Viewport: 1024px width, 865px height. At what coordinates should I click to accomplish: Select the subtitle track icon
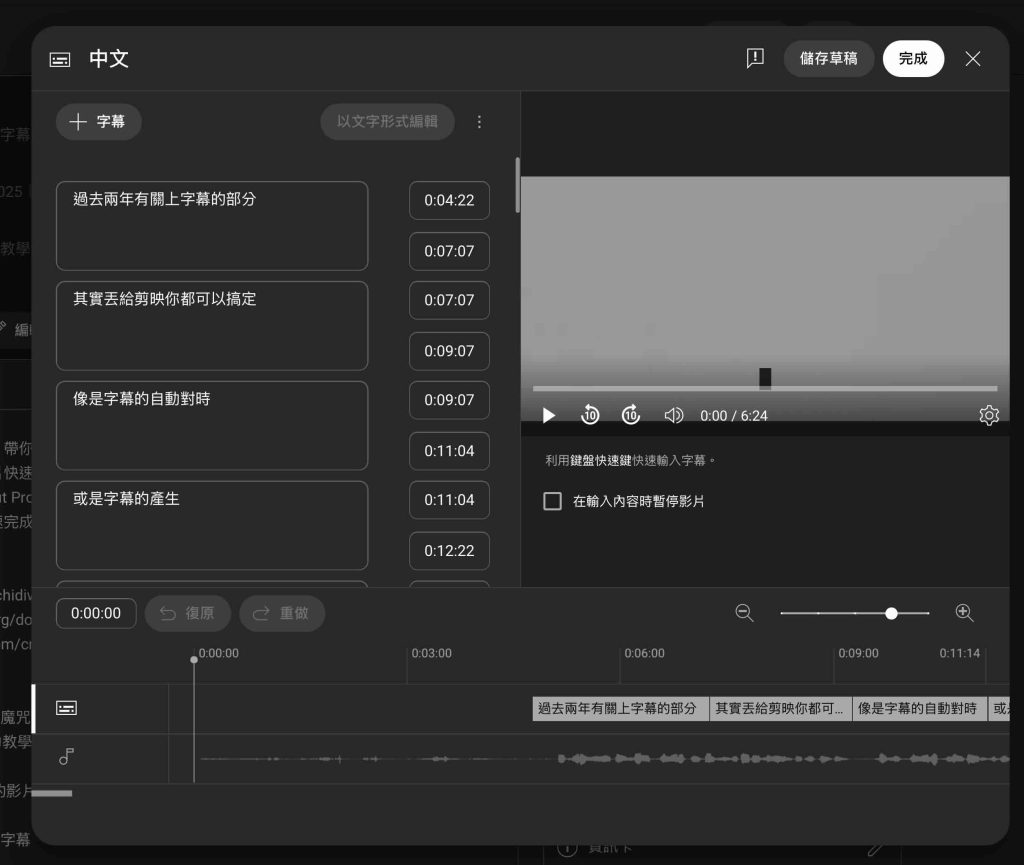[x=67, y=708]
